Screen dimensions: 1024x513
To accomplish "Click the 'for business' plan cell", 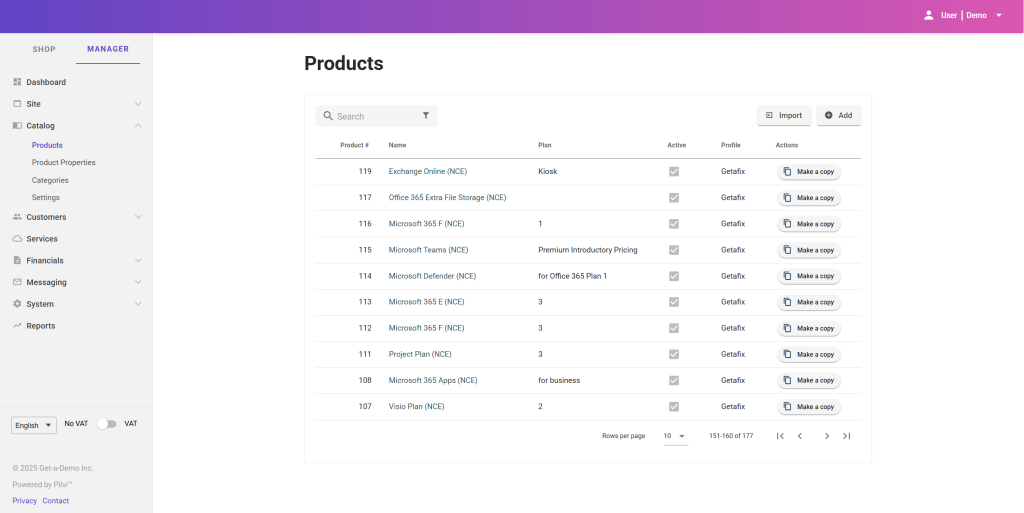I will click(559, 381).
